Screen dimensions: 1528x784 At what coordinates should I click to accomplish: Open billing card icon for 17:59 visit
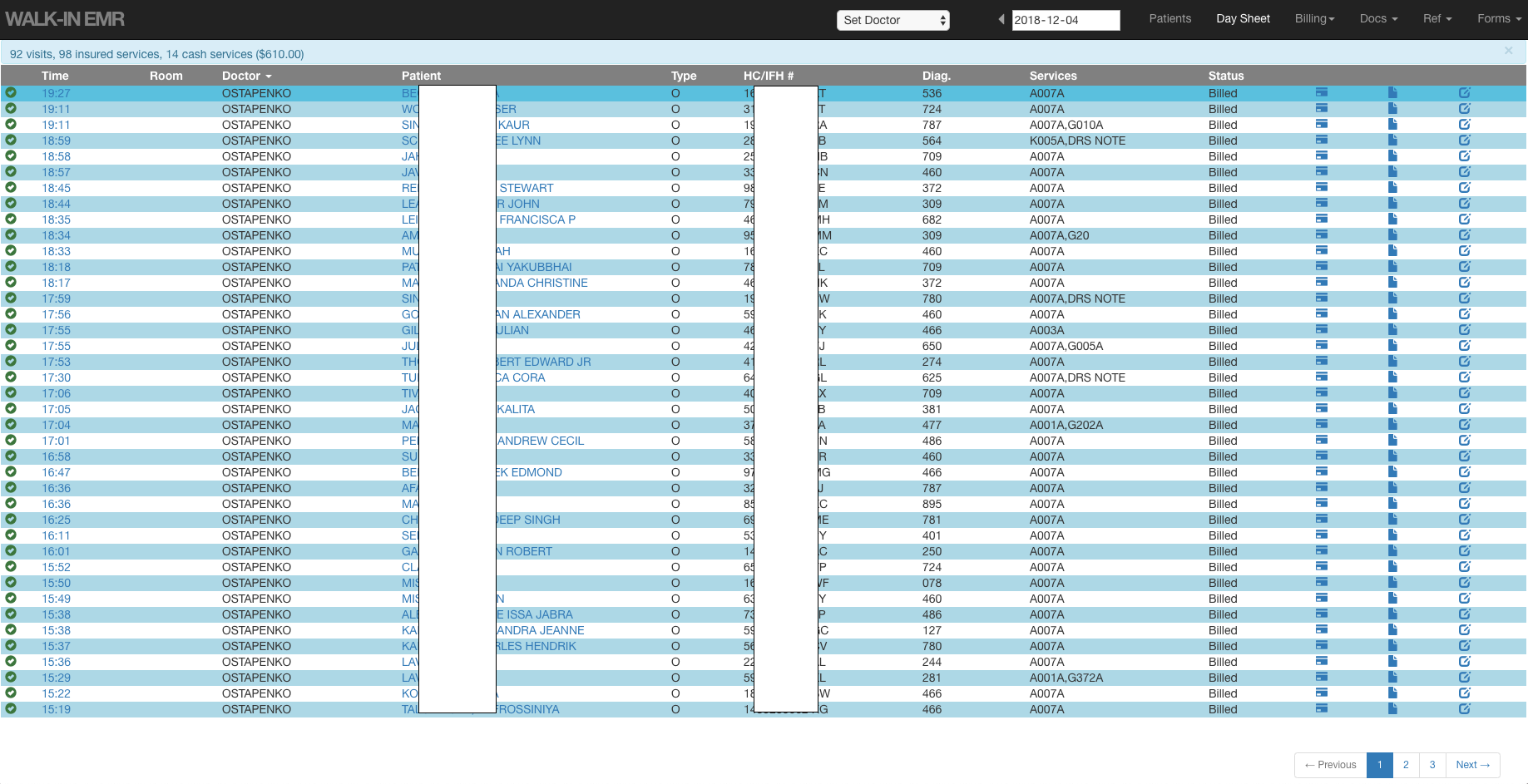(x=1322, y=298)
